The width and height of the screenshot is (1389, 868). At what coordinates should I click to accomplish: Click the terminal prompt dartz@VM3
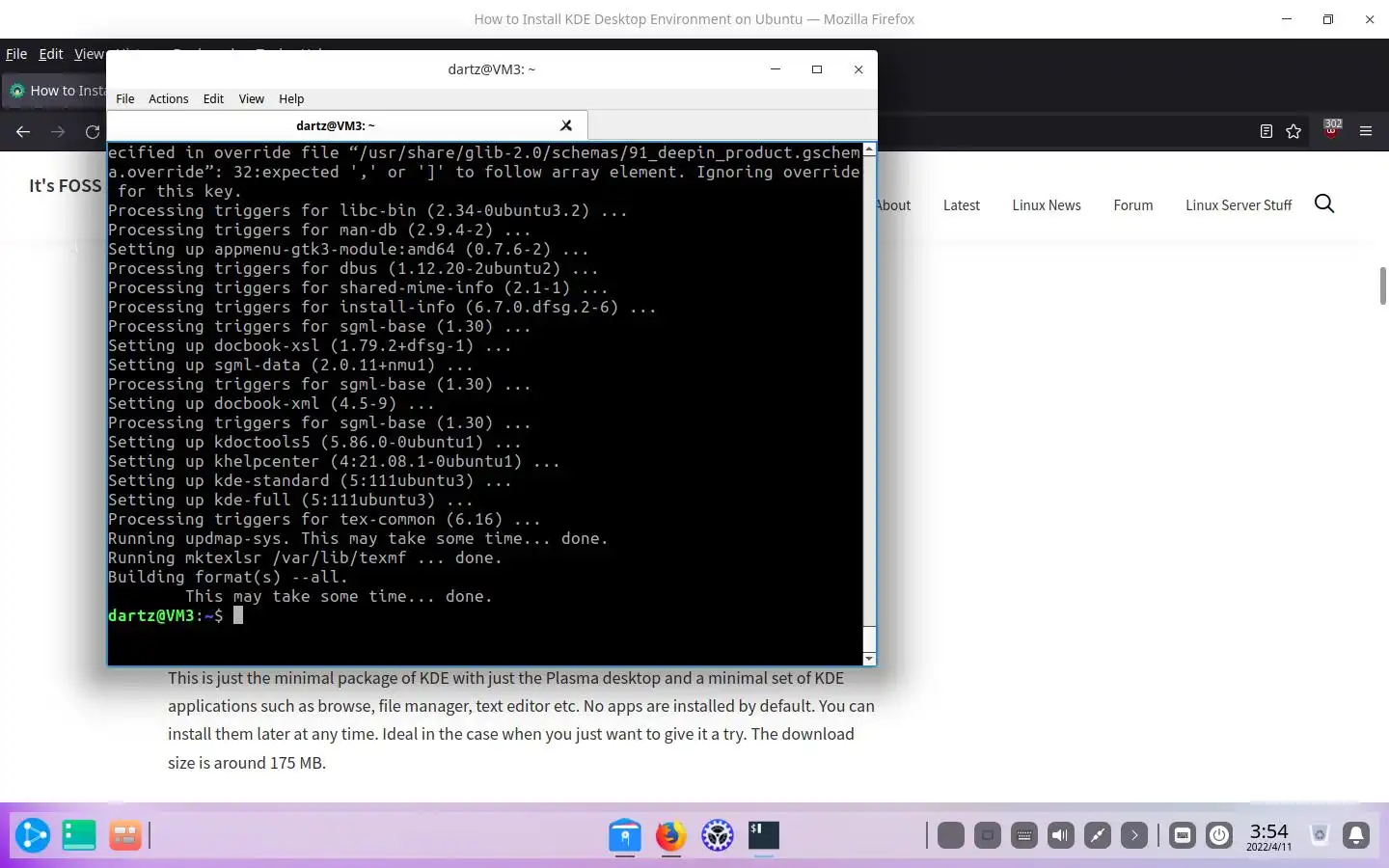click(151, 615)
